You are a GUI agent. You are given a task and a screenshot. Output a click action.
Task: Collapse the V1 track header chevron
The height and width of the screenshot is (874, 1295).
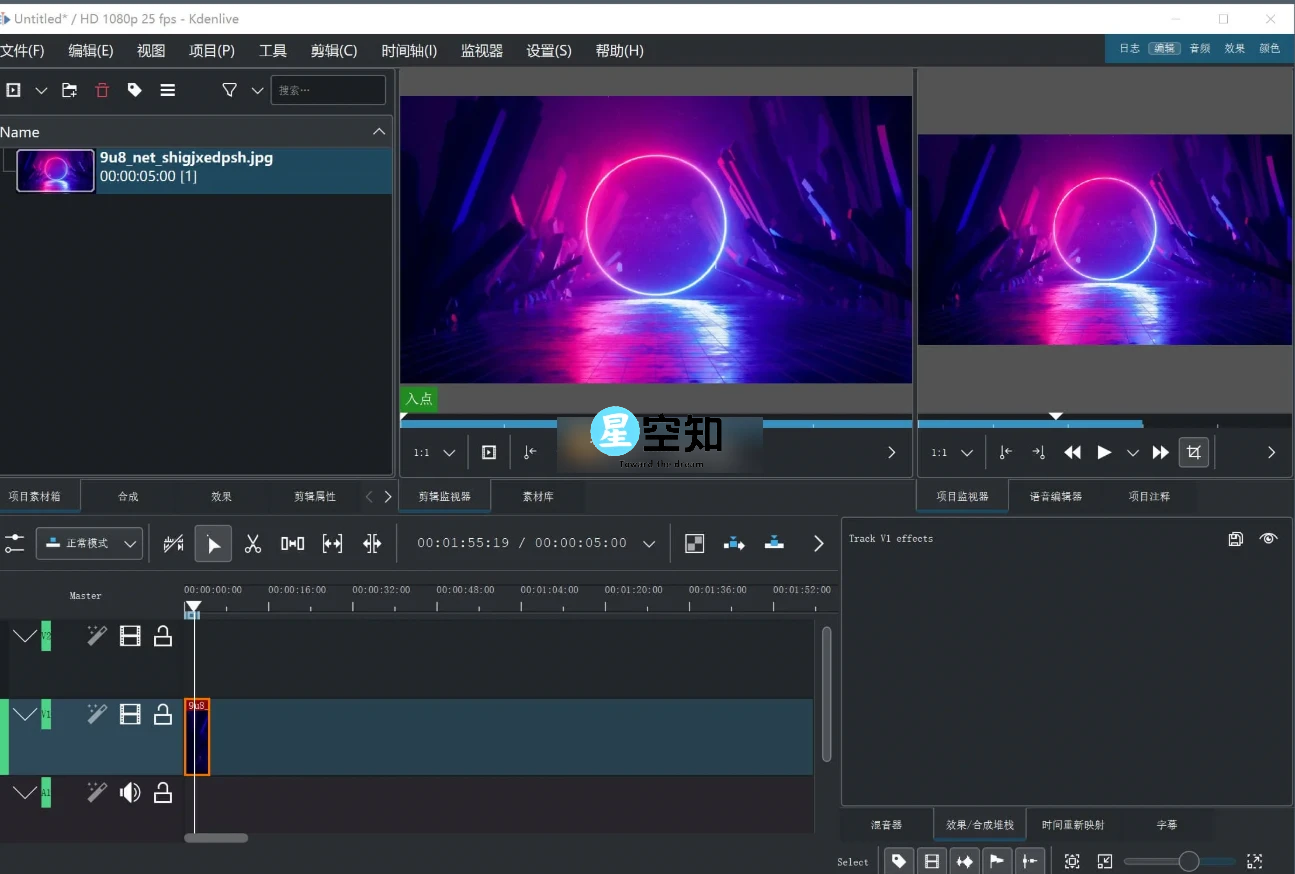[x=25, y=714]
